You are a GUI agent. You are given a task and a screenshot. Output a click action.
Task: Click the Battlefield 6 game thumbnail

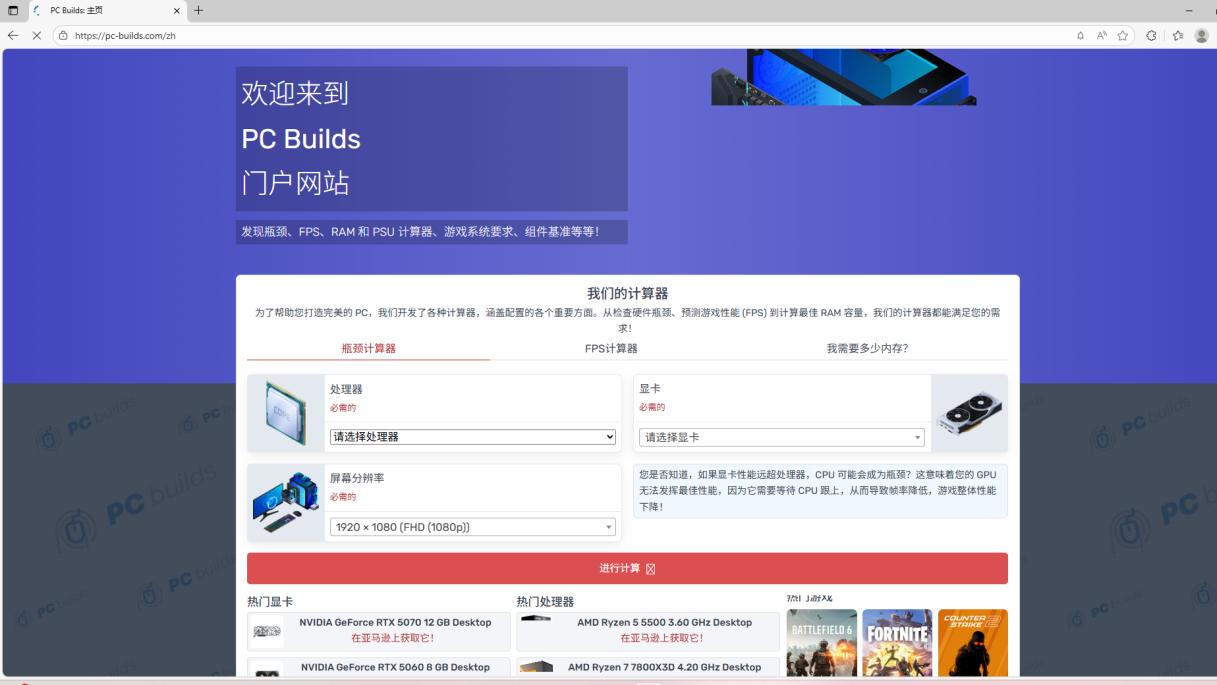point(822,642)
